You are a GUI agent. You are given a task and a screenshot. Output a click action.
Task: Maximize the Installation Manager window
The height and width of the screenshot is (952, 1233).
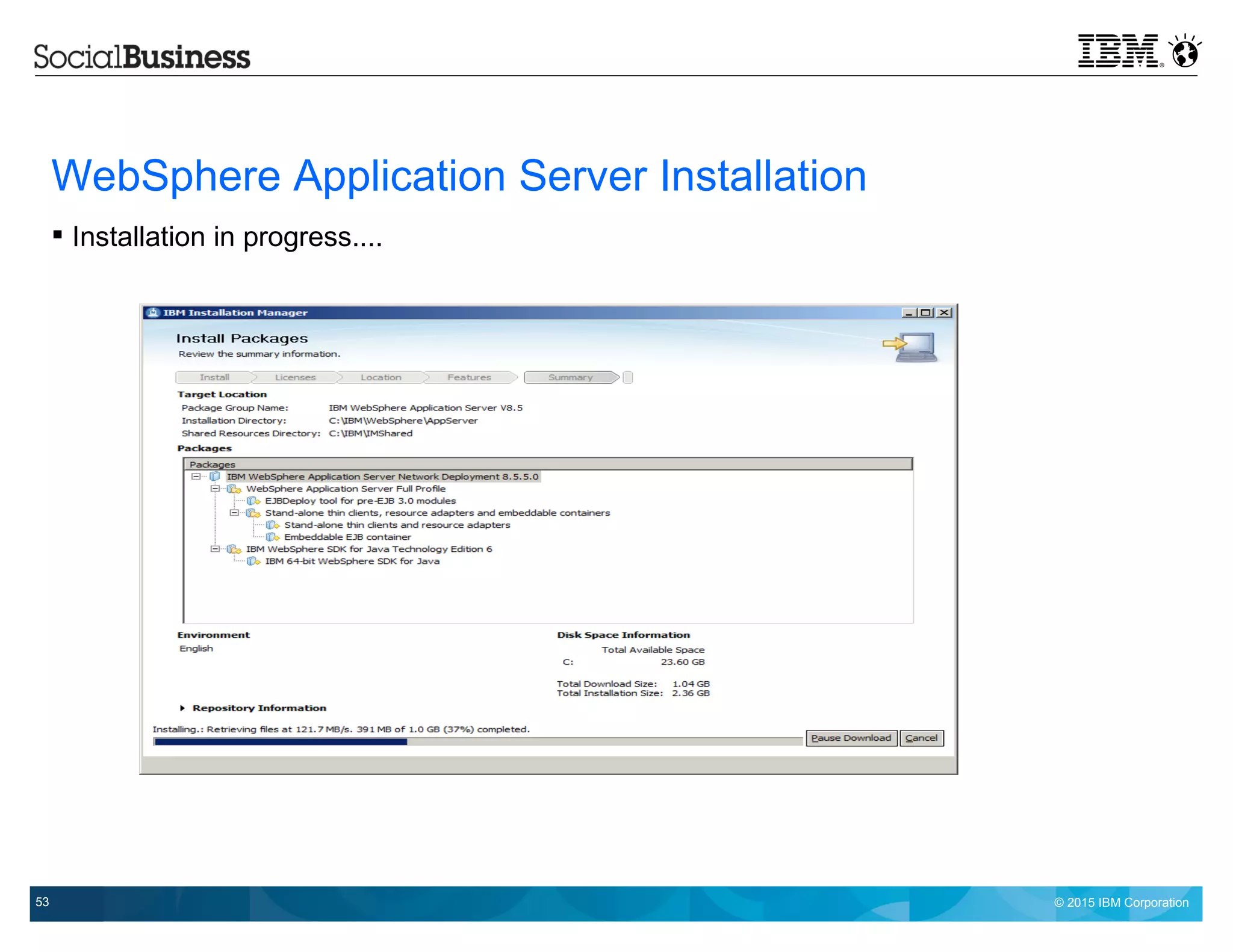pyautogui.click(x=926, y=312)
